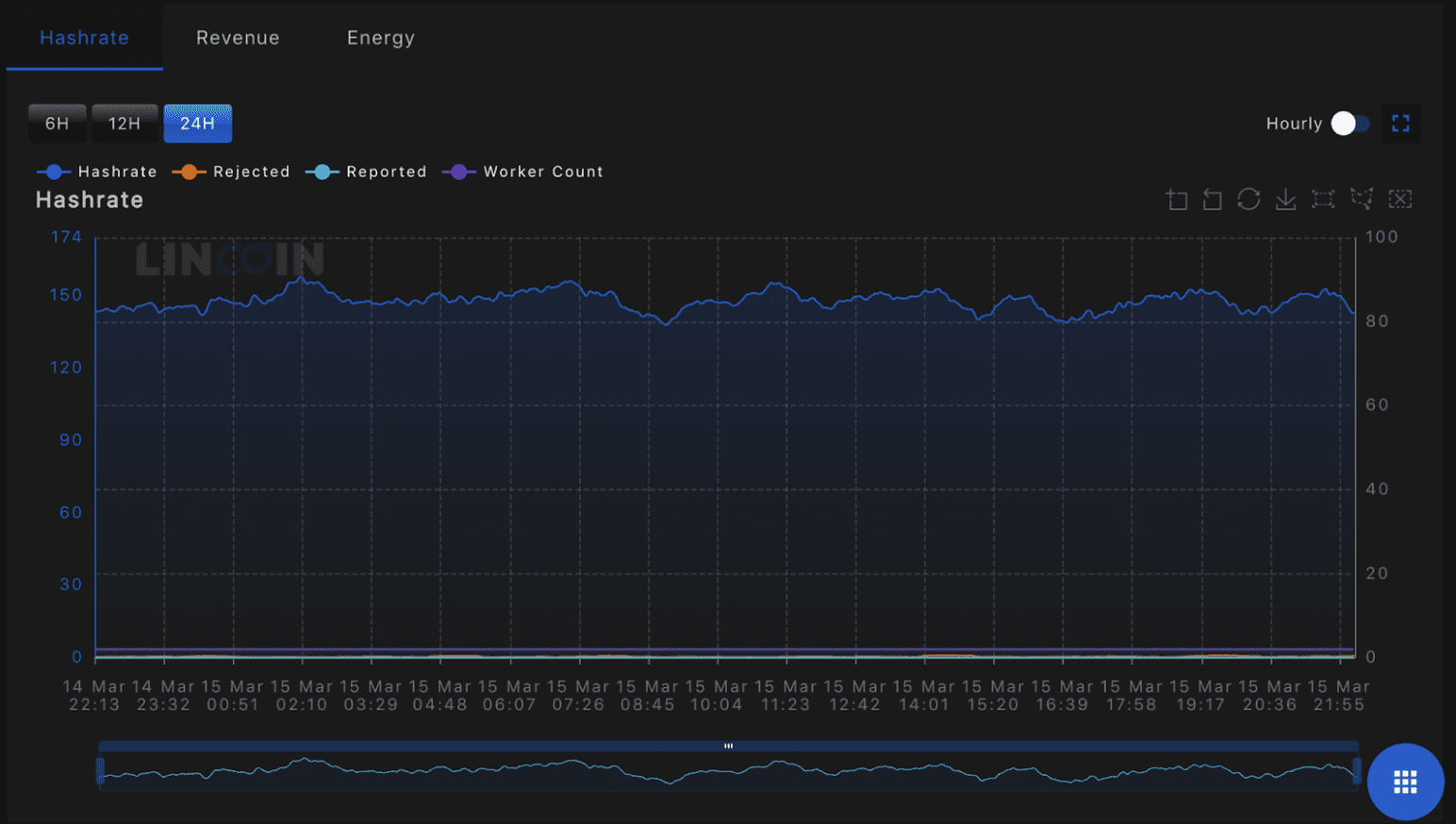Select the 12H time range
Viewport: 1456px width, 824px height.
(x=124, y=123)
